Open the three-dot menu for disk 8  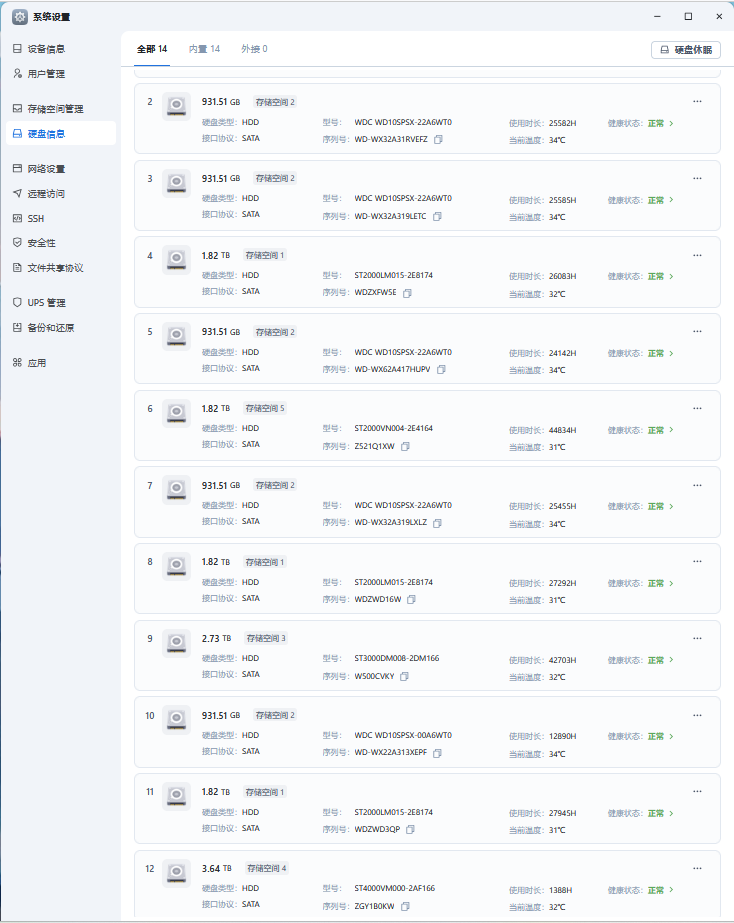click(x=697, y=561)
